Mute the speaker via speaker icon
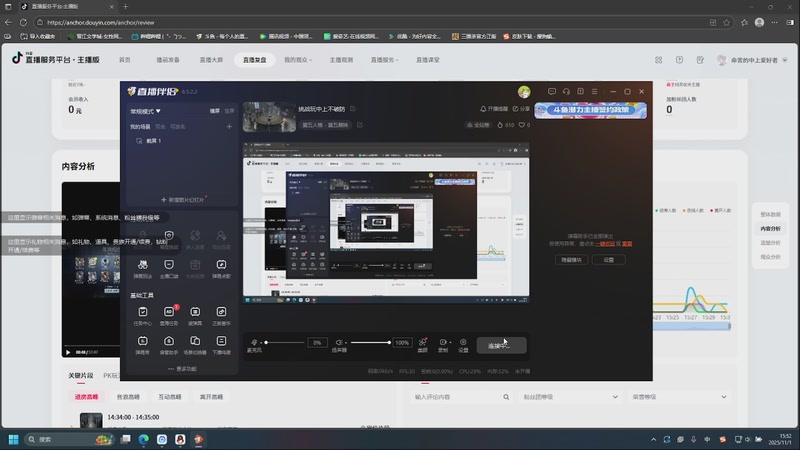Viewport: 800px width, 450px height. coord(338,342)
